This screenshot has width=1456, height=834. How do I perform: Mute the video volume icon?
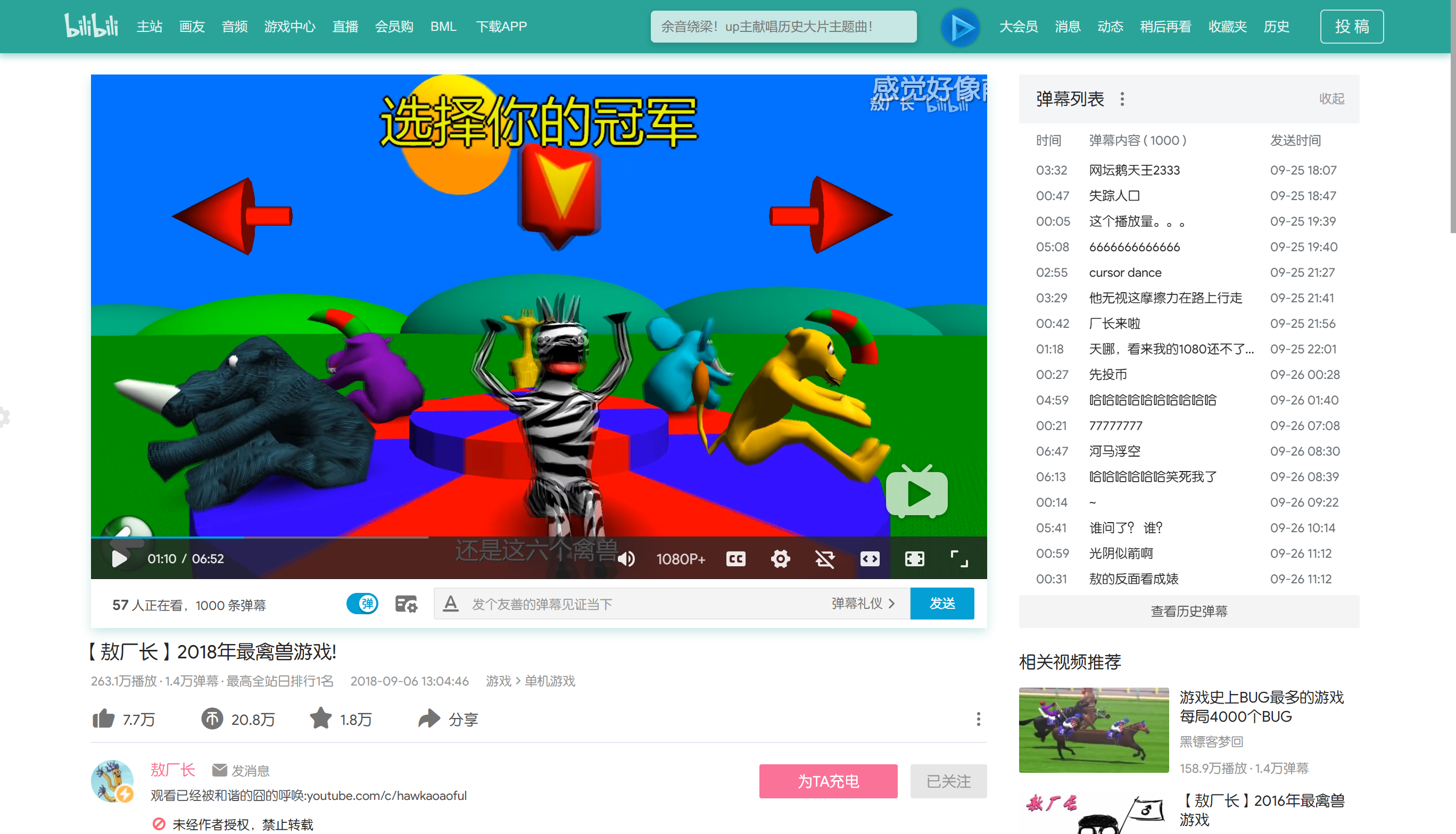pyautogui.click(x=626, y=558)
